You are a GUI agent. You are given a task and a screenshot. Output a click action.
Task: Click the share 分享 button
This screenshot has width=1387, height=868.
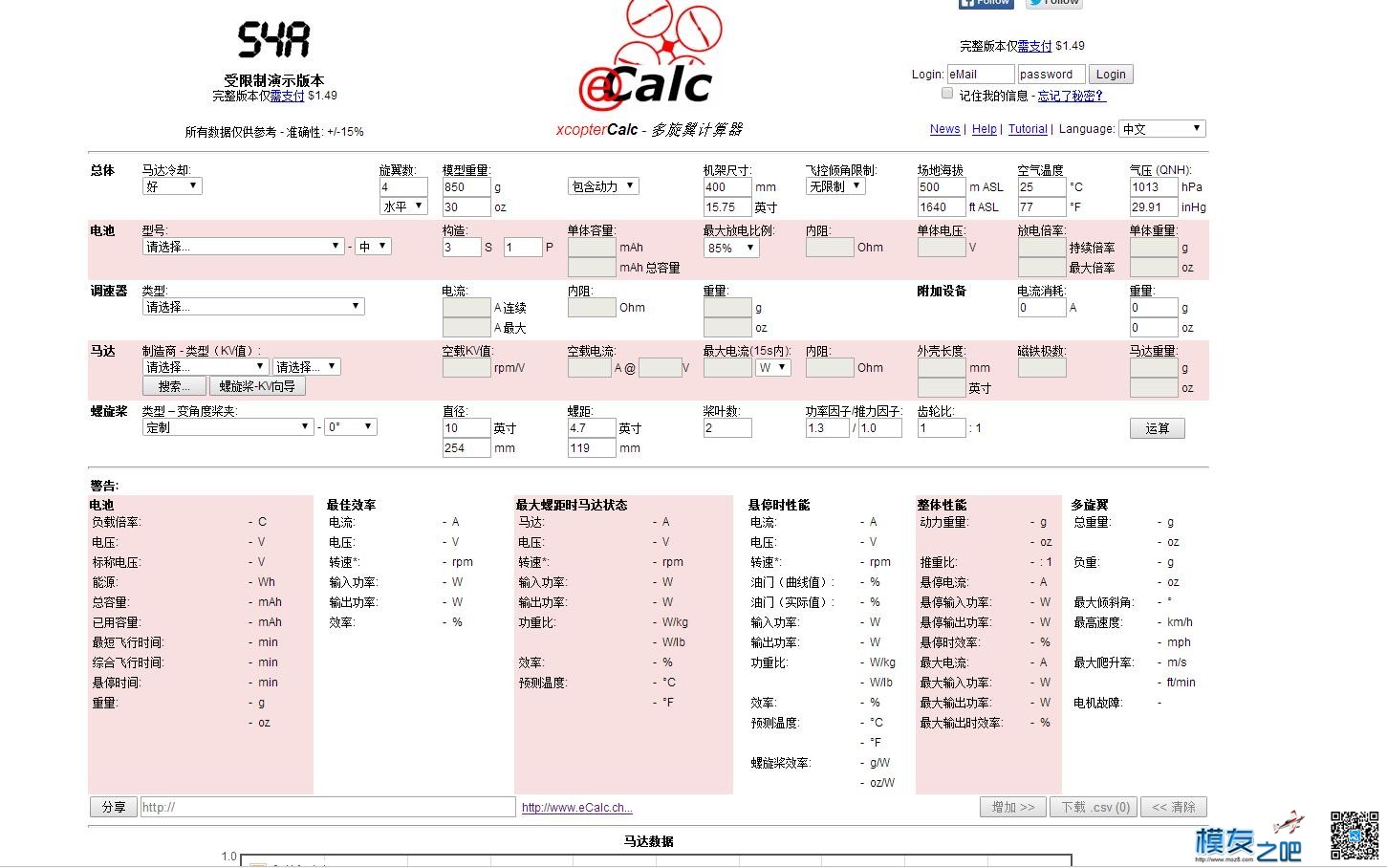(114, 807)
